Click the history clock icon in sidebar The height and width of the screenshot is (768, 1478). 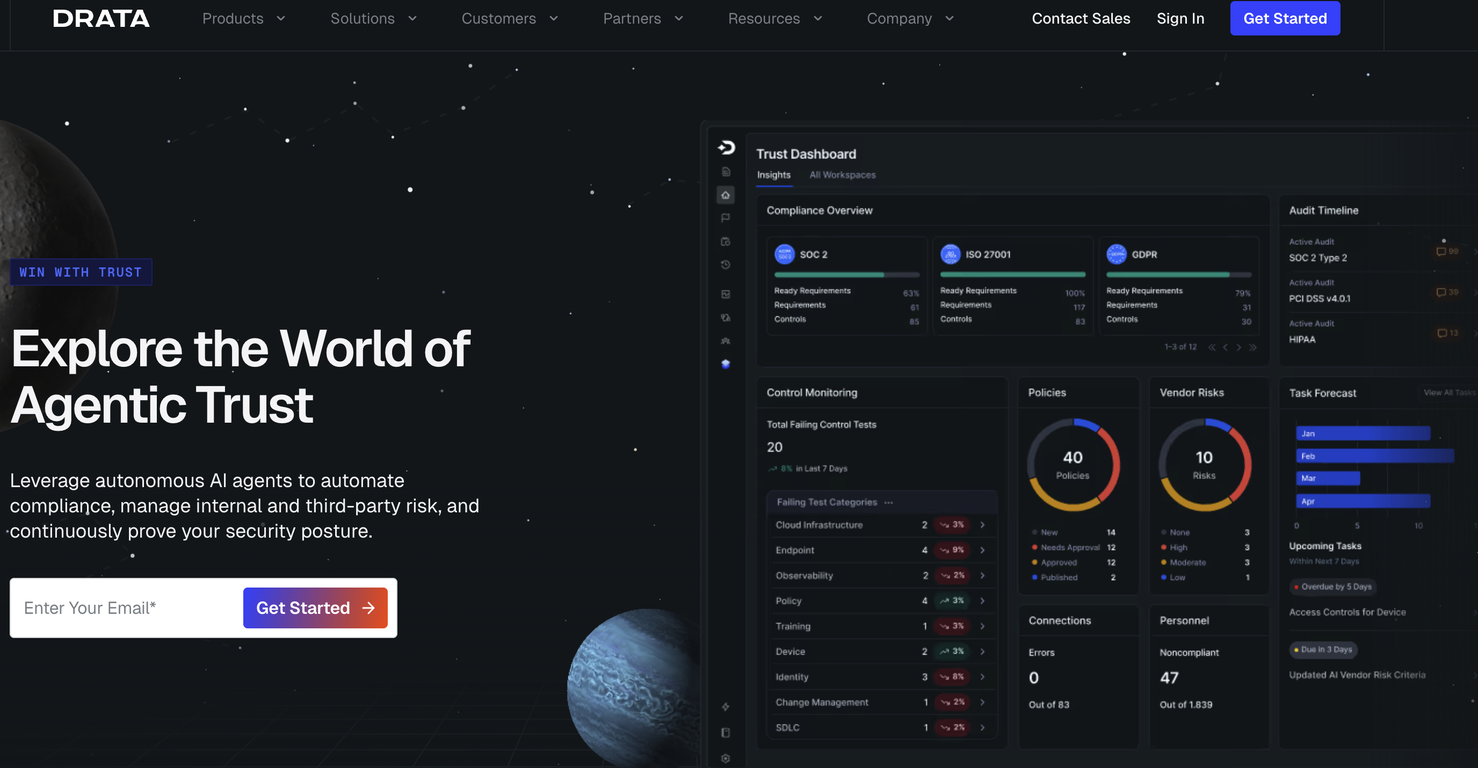[726, 265]
